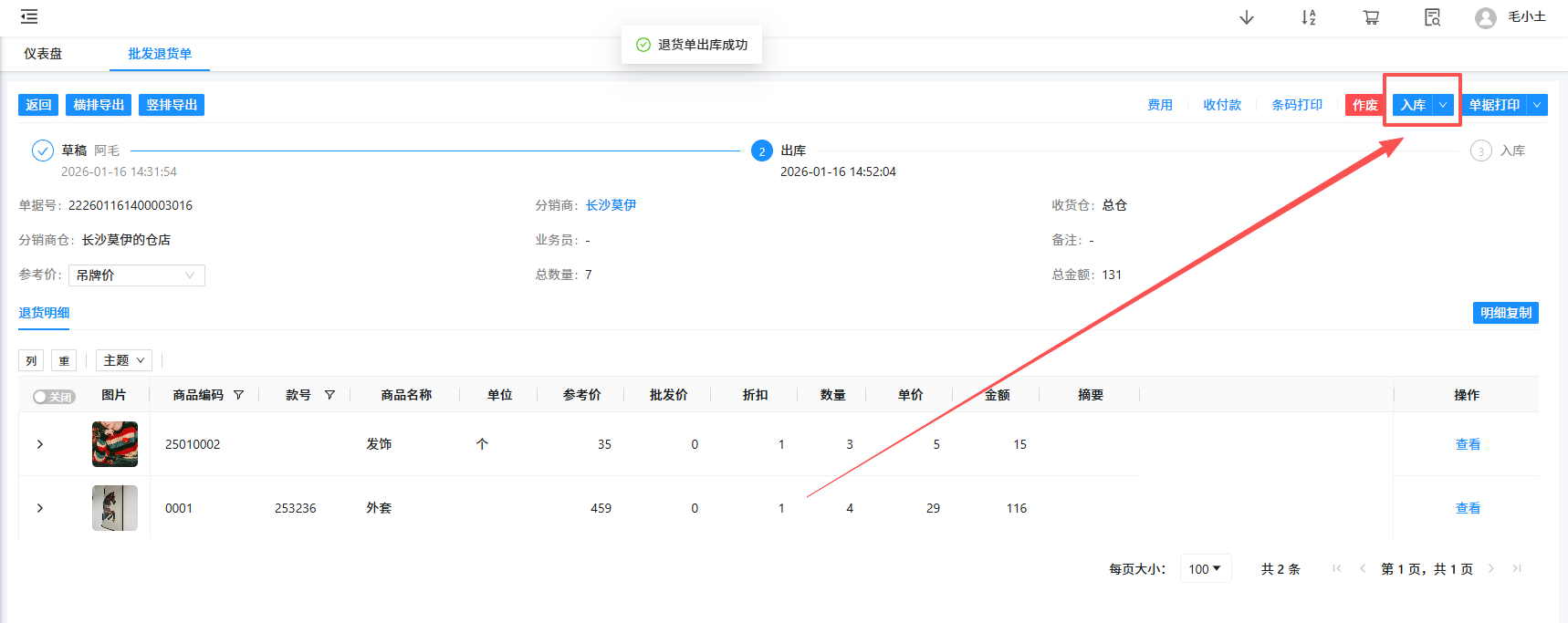Open the page size 100 selector

(1205, 568)
